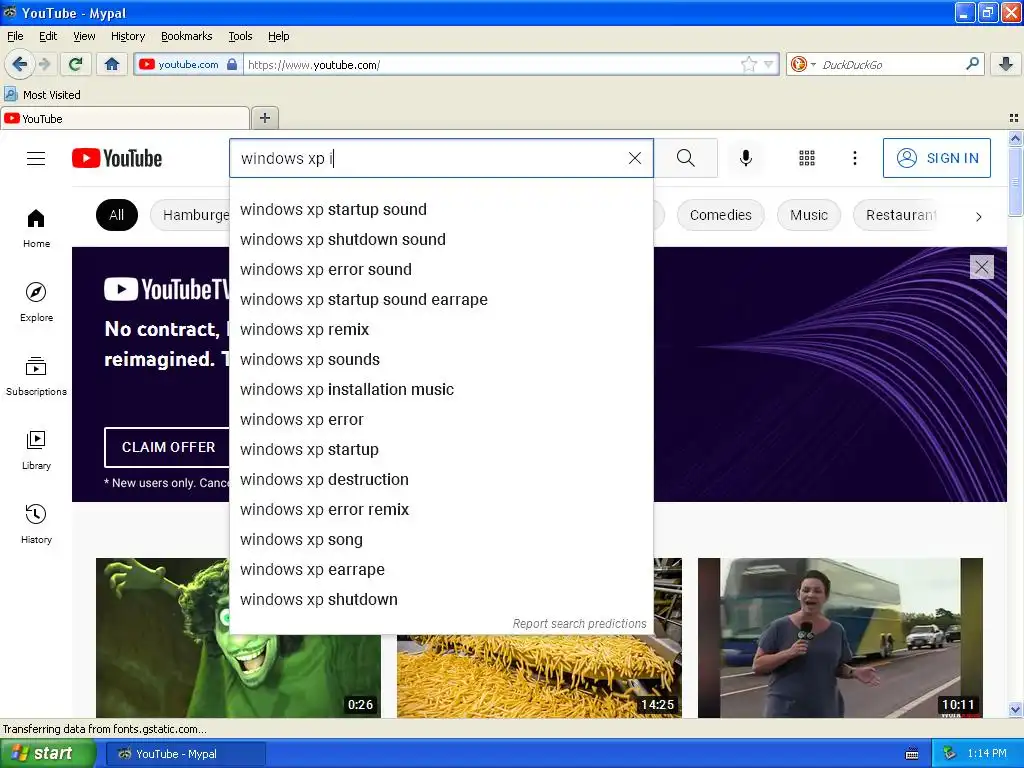Submit search with YouTube magnifier button
This screenshot has width=1024, height=768.
click(686, 158)
